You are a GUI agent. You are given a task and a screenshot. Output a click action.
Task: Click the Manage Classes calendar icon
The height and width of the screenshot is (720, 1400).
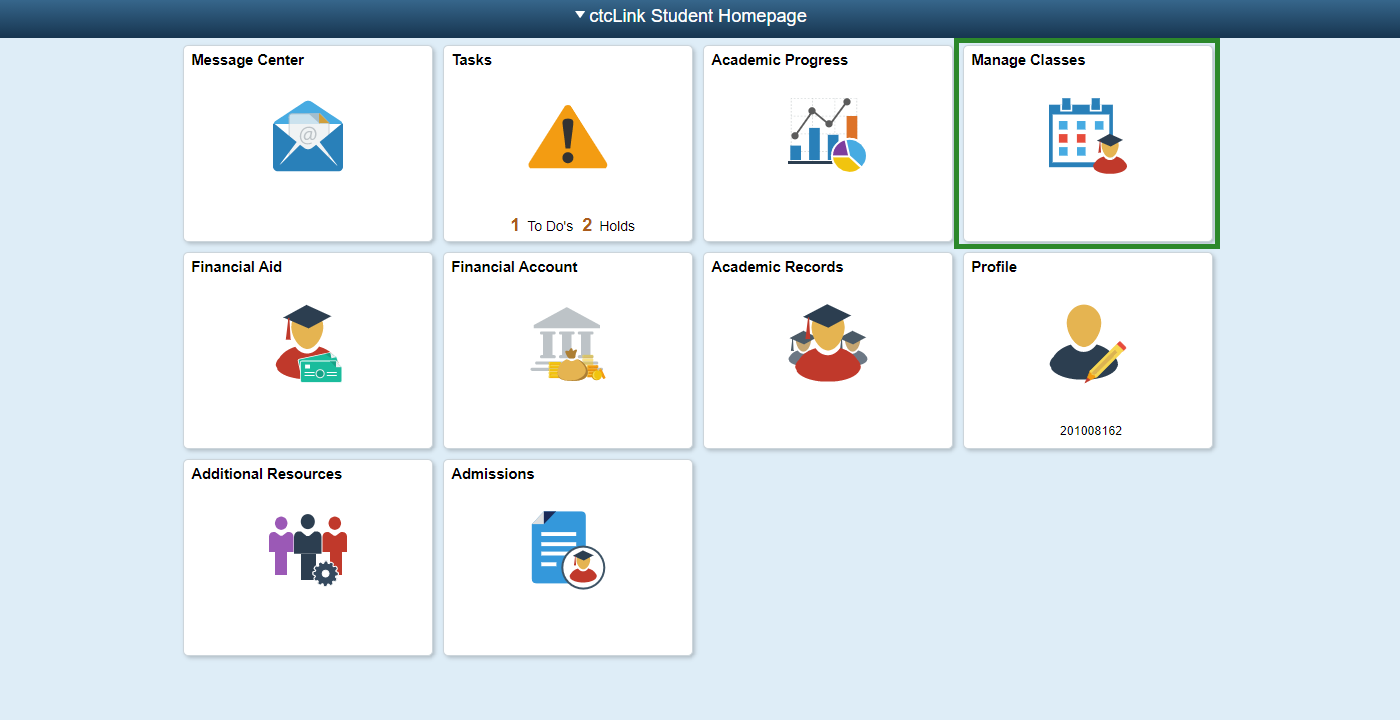click(x=1088, y=135)
